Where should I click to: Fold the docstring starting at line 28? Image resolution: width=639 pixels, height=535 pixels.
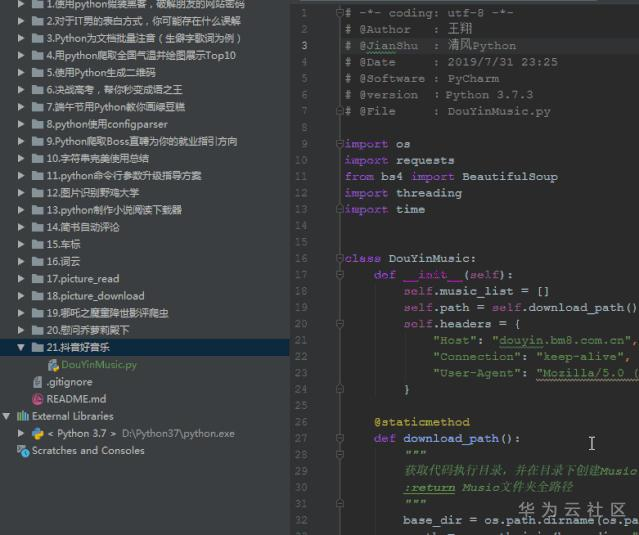pyautogui.click(x=340, y=455)
